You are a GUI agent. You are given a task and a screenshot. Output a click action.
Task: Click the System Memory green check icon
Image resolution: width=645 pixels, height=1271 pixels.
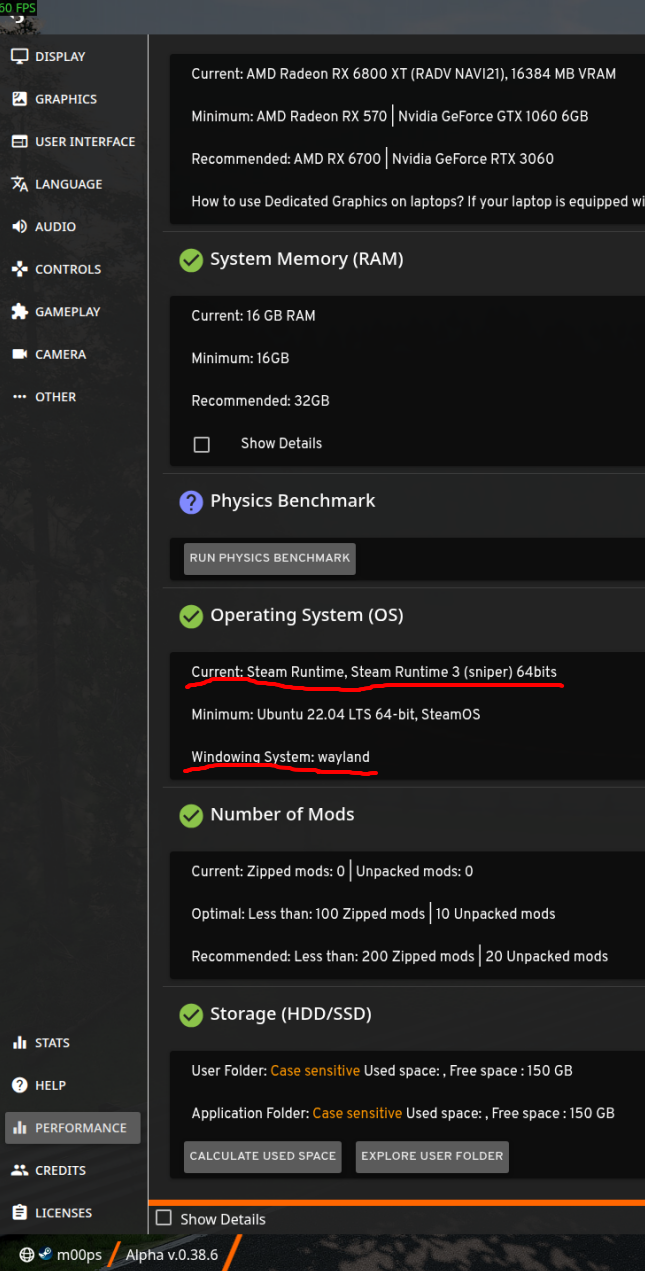click(191, 260)
